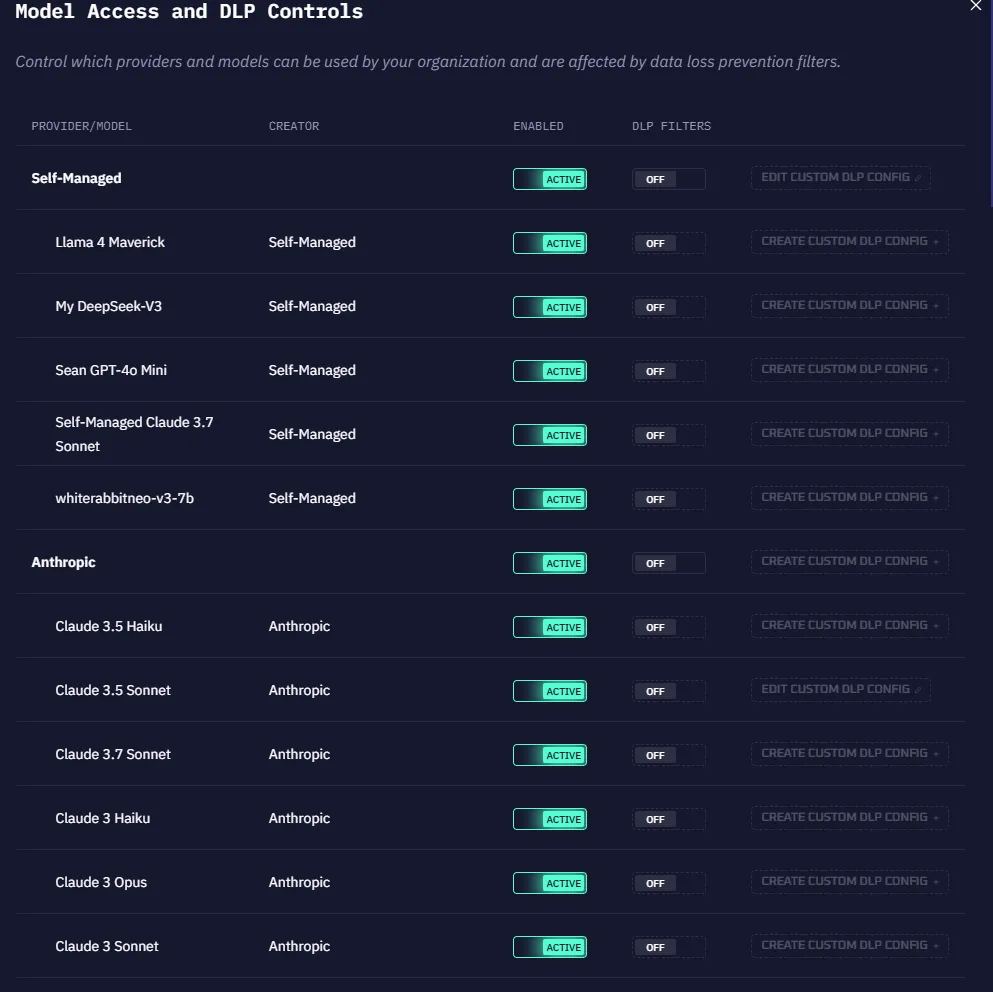The image size is (993, 992).
Task: Edit custom DLP config for Claude 3.5 Sonnet
Action: click(x=841, y=690)
